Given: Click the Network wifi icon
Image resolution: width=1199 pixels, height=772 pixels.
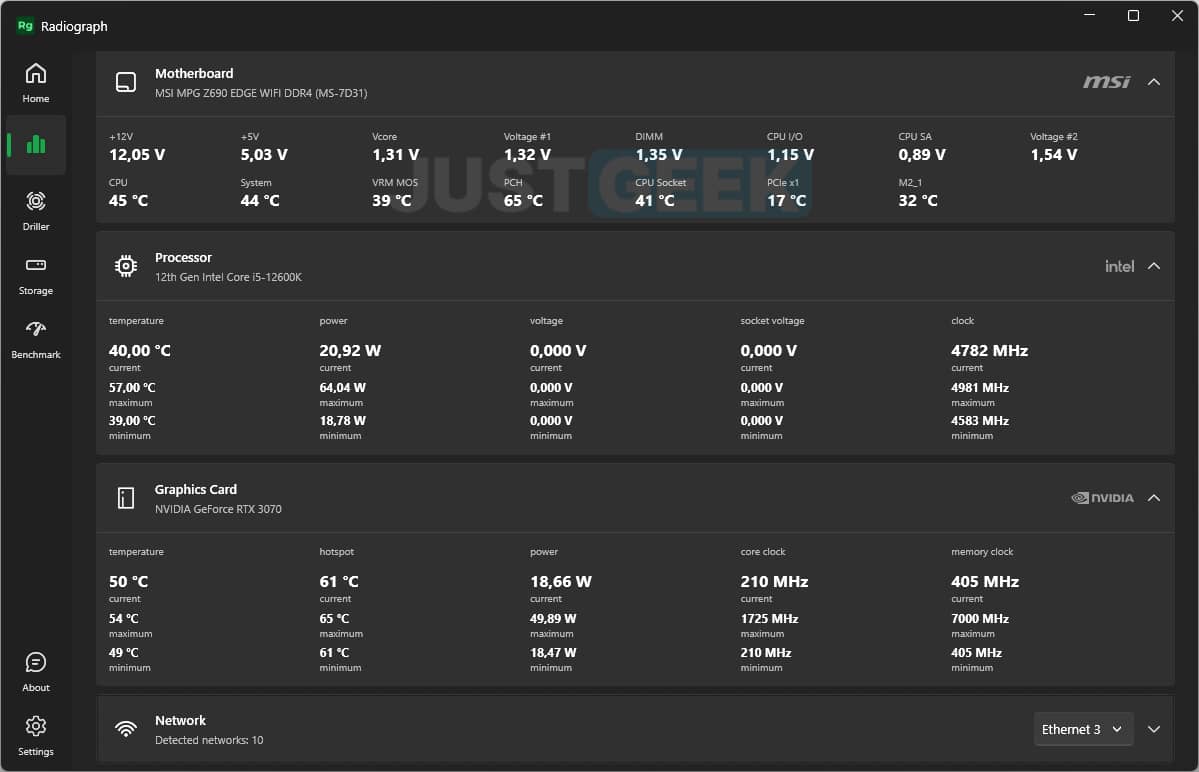Looking at the screenshot, I should click(x=125, y=729).
